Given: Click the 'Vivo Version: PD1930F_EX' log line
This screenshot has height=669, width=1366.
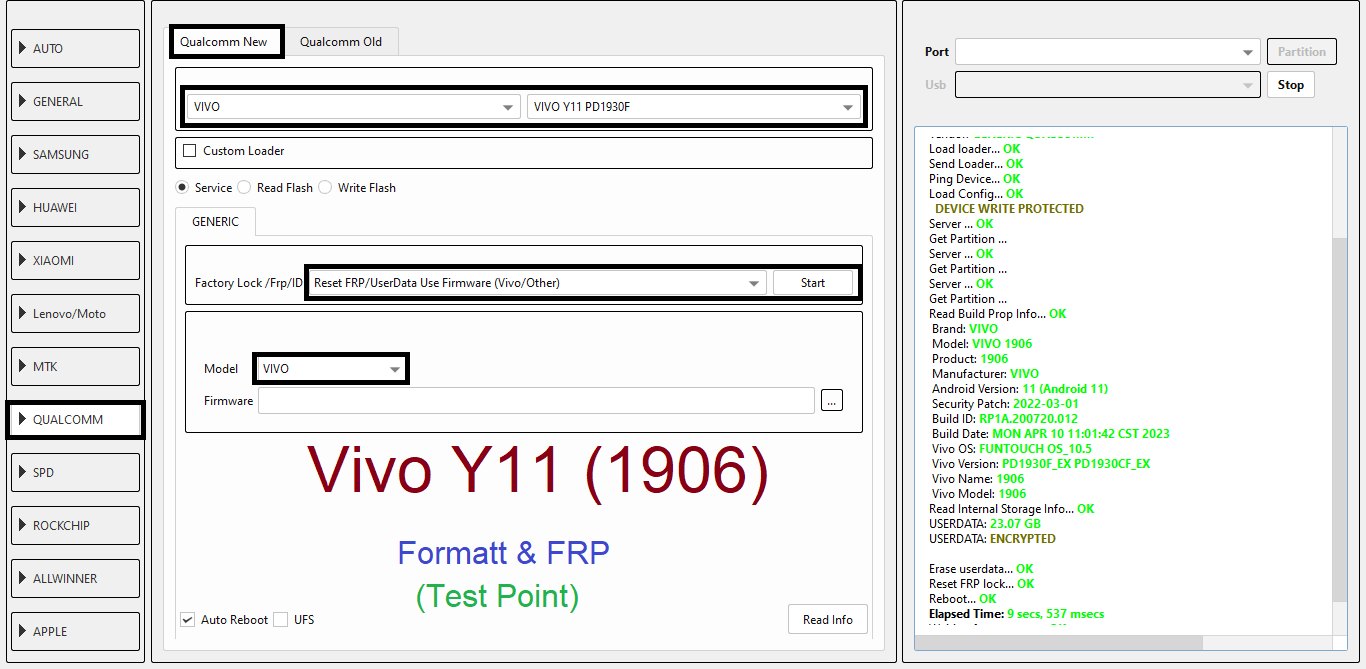Looking at the screenshot, I should (1041, 464).
